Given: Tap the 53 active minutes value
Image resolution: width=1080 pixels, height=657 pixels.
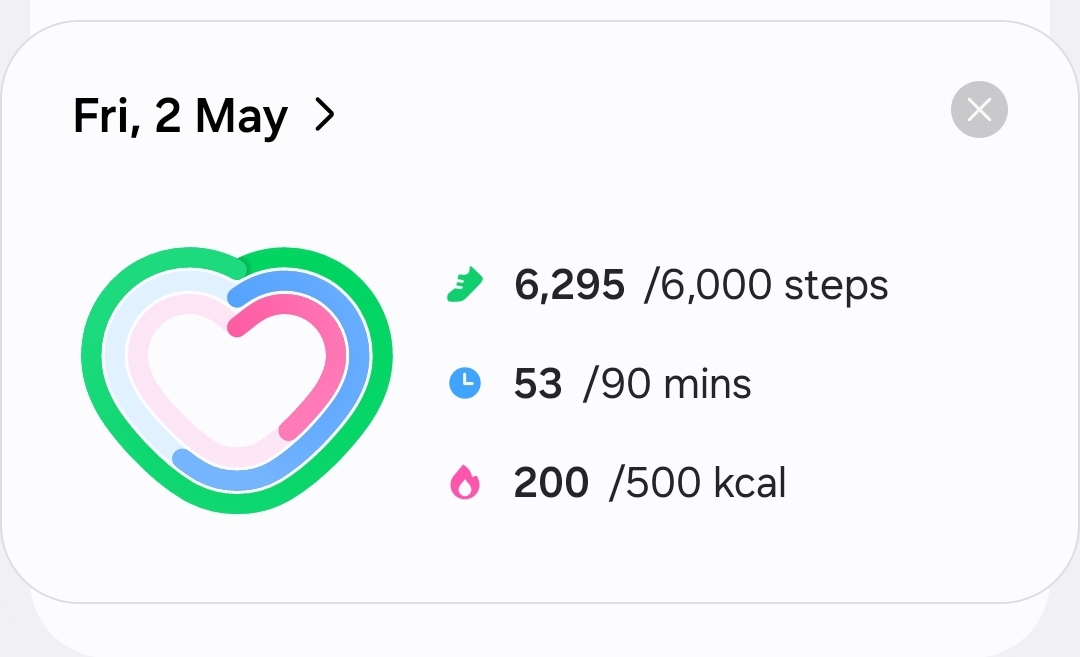Looking at the screenshot, I should point(538,384).
